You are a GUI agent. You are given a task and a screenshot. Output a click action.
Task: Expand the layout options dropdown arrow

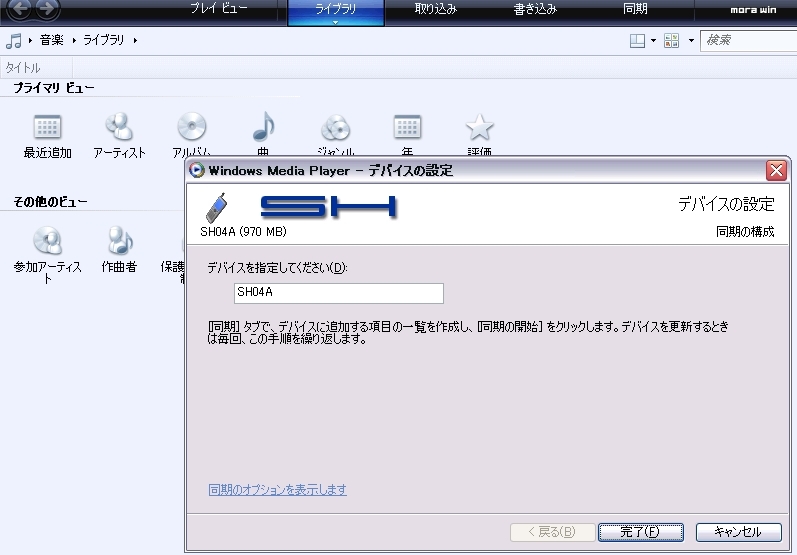point(653,41)
